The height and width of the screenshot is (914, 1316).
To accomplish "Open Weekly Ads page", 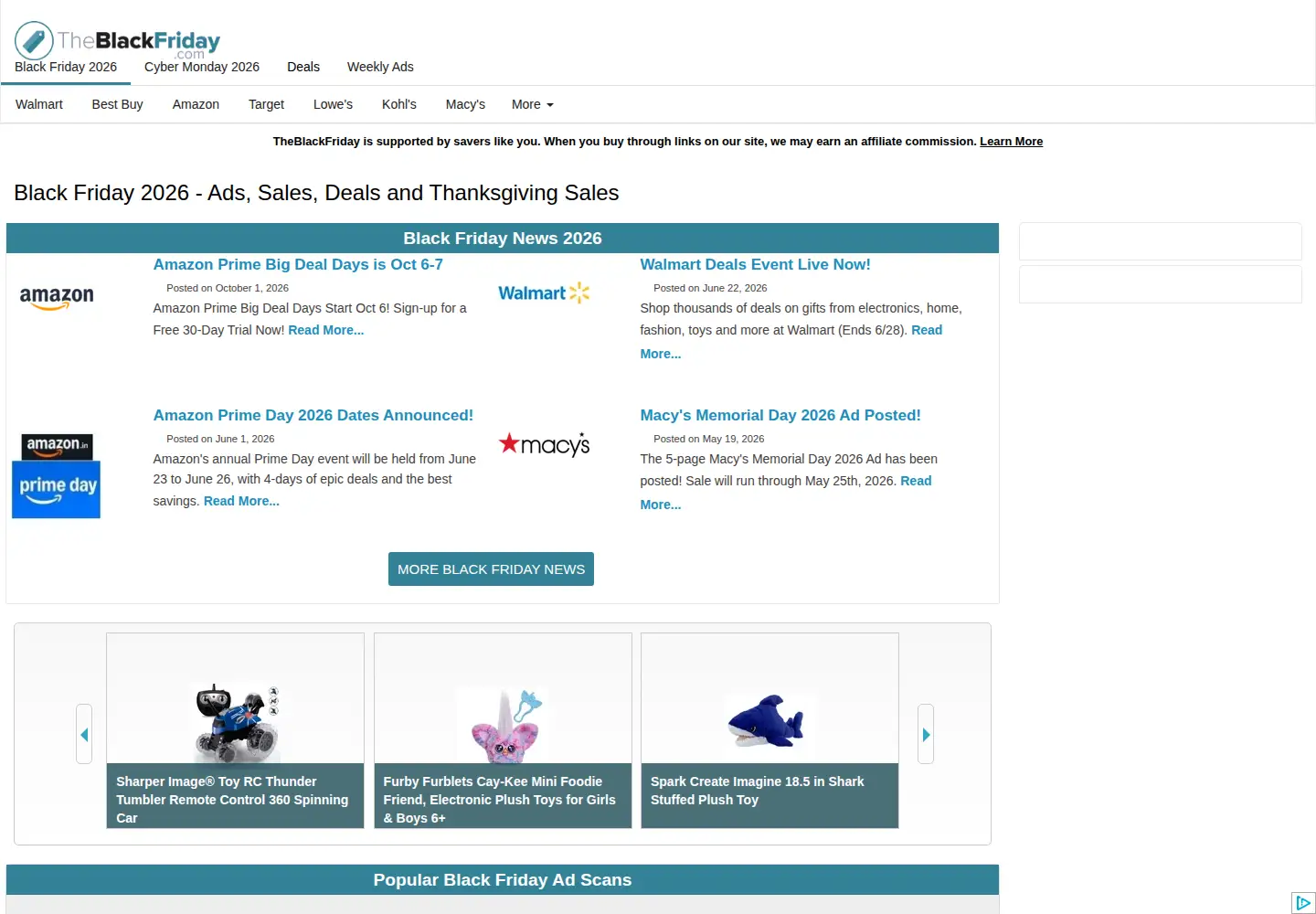I will coord(380,67).
